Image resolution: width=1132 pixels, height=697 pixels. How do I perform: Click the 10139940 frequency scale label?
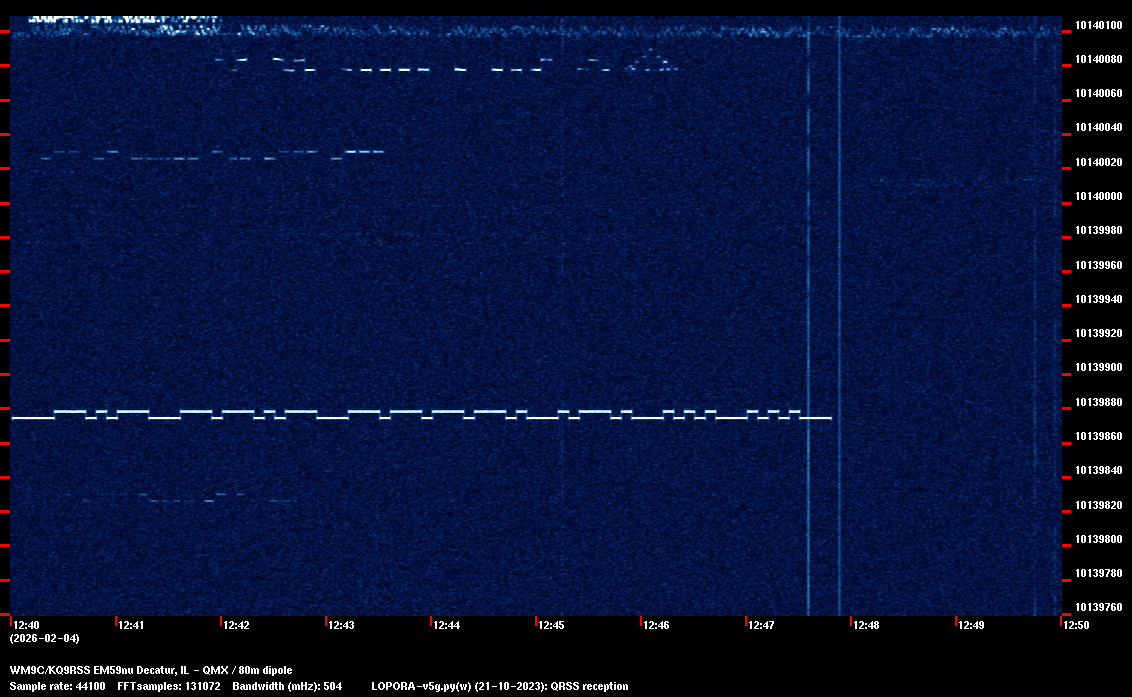[x=1098, y=299]
